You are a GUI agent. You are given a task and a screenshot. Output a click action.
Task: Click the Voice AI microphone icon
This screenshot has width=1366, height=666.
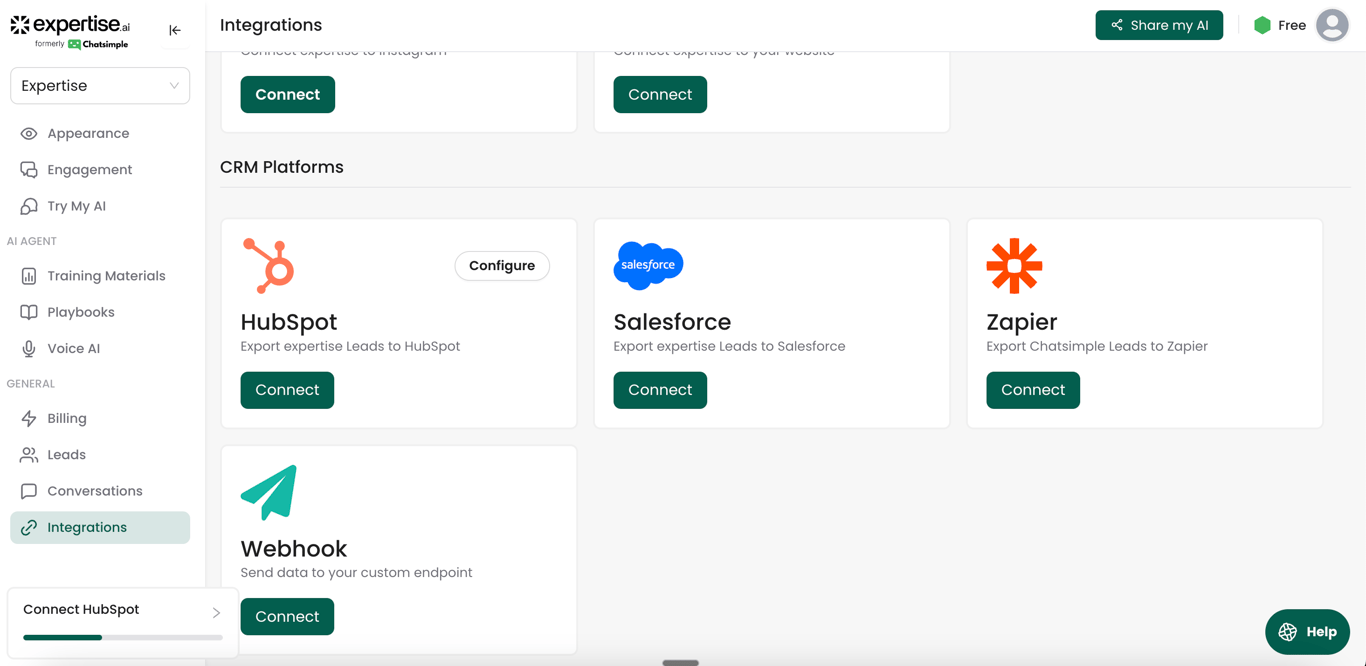point(29,349)
